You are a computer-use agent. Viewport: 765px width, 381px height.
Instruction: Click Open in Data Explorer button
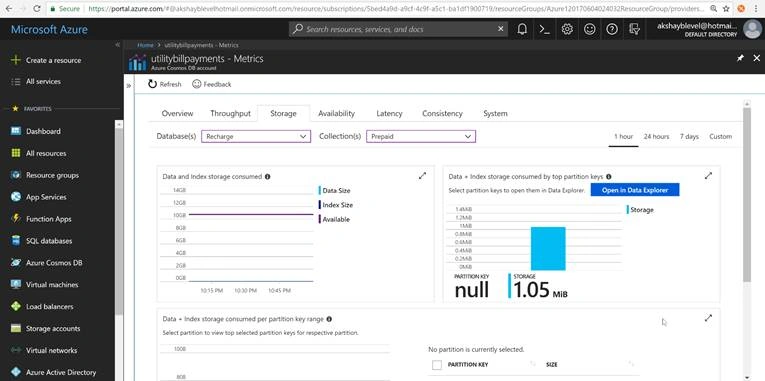(635, 190)
